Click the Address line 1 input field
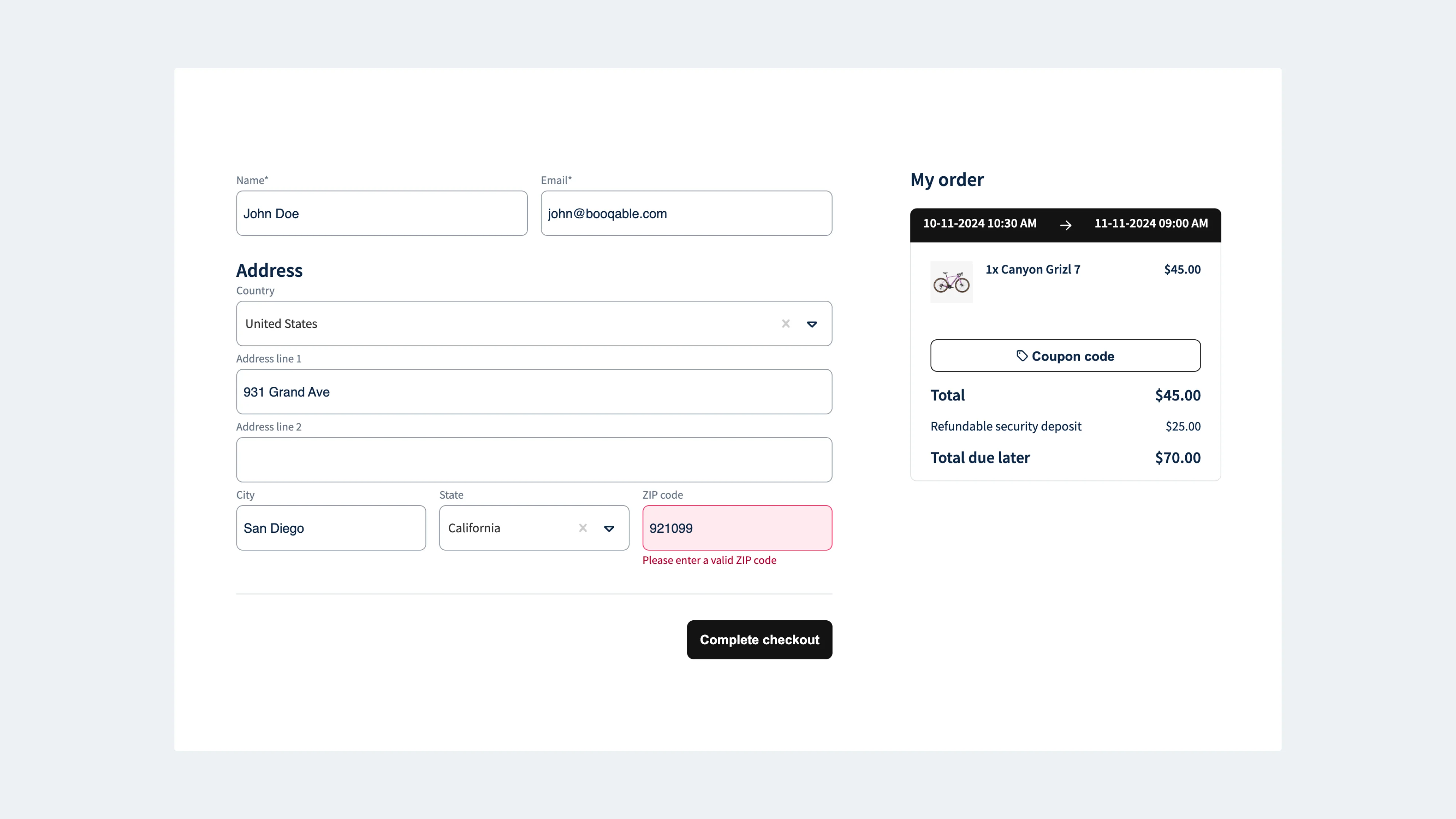 (x=534, y=391)
